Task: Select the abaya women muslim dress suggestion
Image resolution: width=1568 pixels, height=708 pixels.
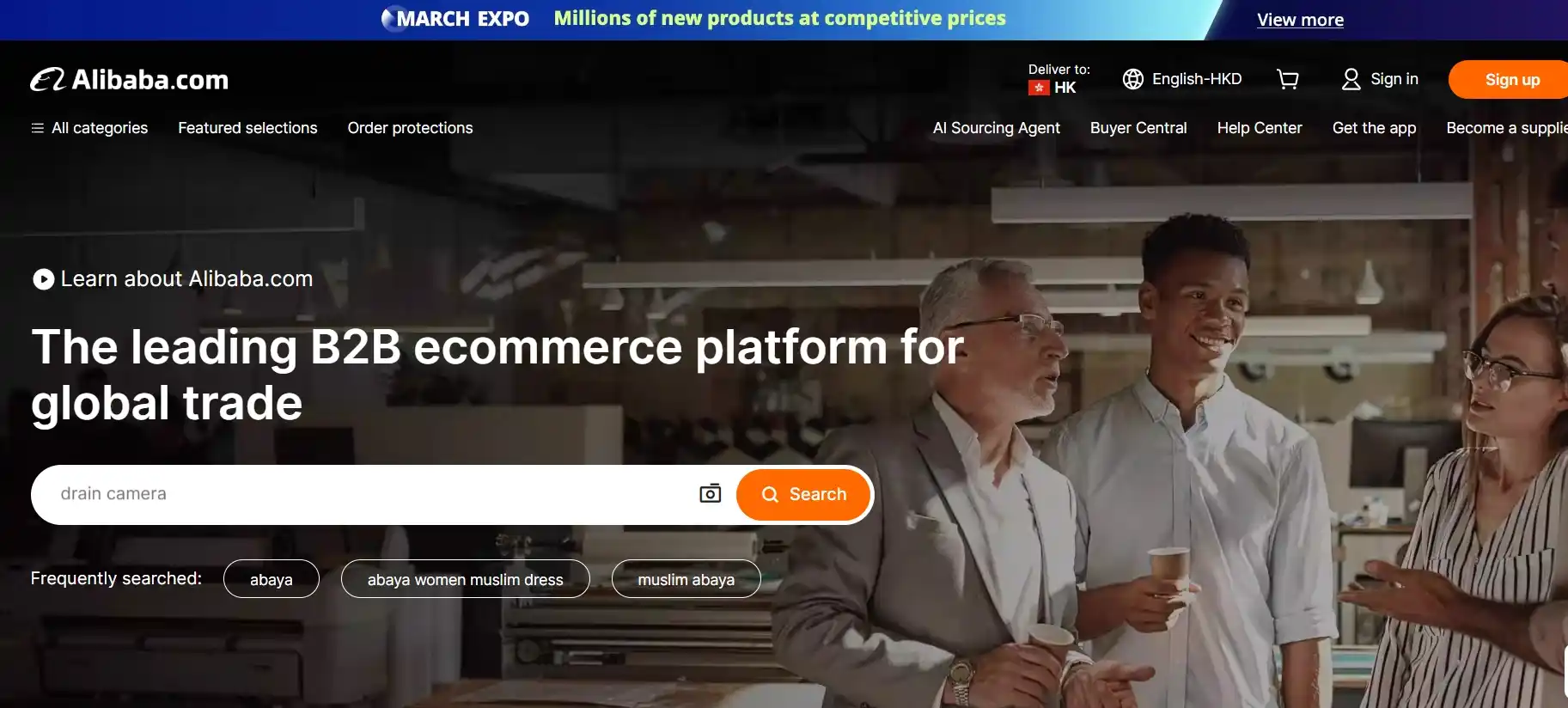Action: pos(466,580)
